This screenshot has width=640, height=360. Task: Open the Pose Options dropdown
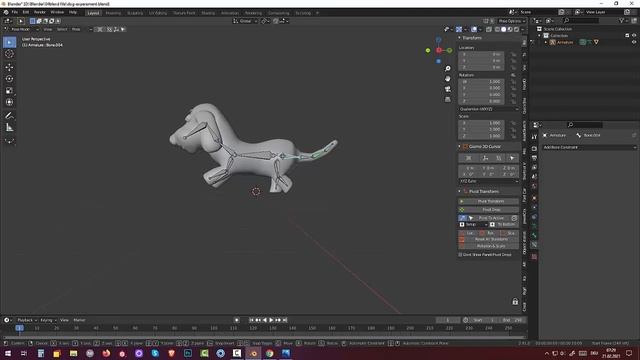click(511, 21)
